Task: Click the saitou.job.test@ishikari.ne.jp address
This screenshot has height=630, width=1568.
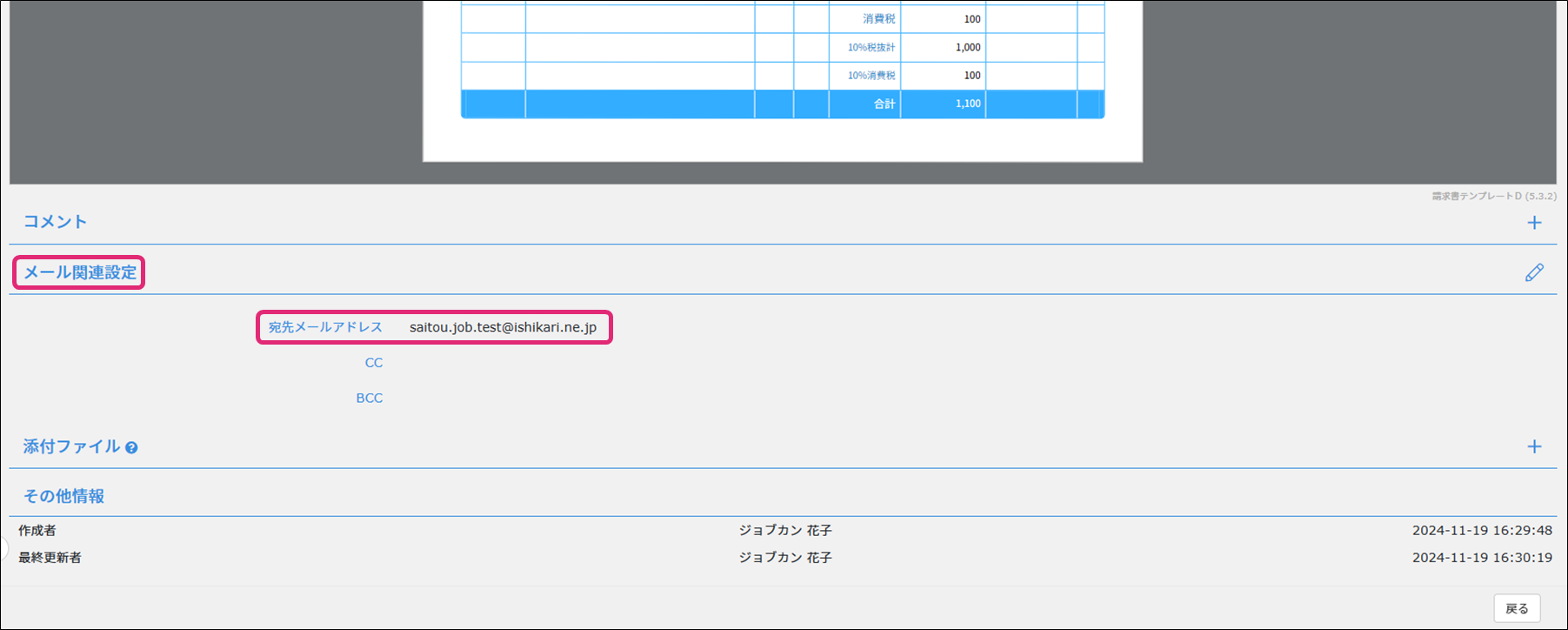Action: (x=503, y=327)
